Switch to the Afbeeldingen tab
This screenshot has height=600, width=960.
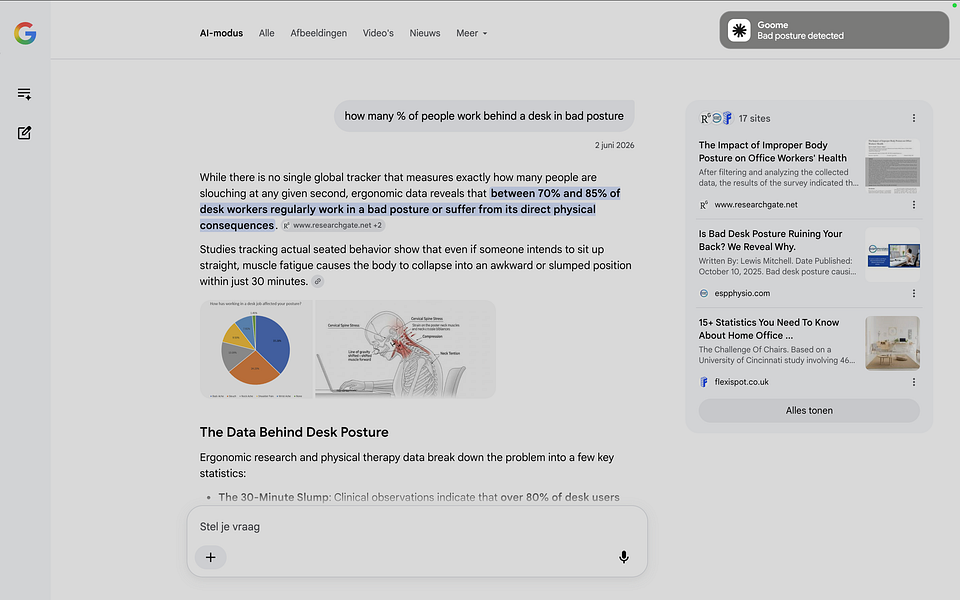(x=318, y=33)
